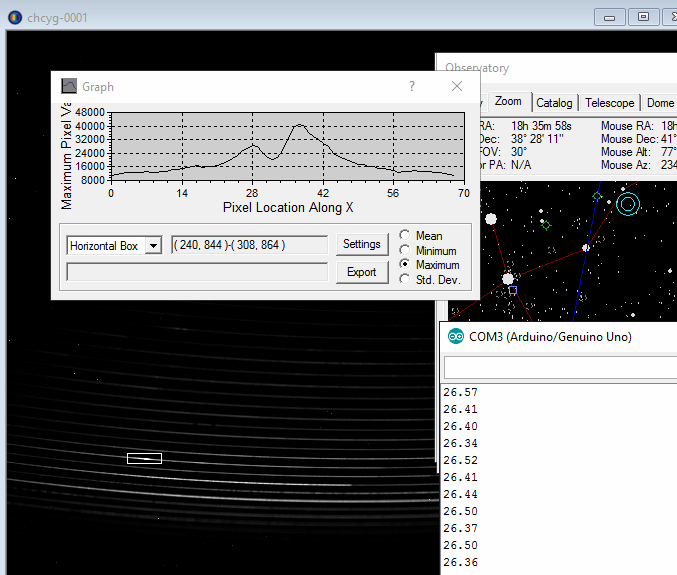Open the Telescope tab
Image resolution: width=677 pixels, height=575 pixels.
[609, 102]
